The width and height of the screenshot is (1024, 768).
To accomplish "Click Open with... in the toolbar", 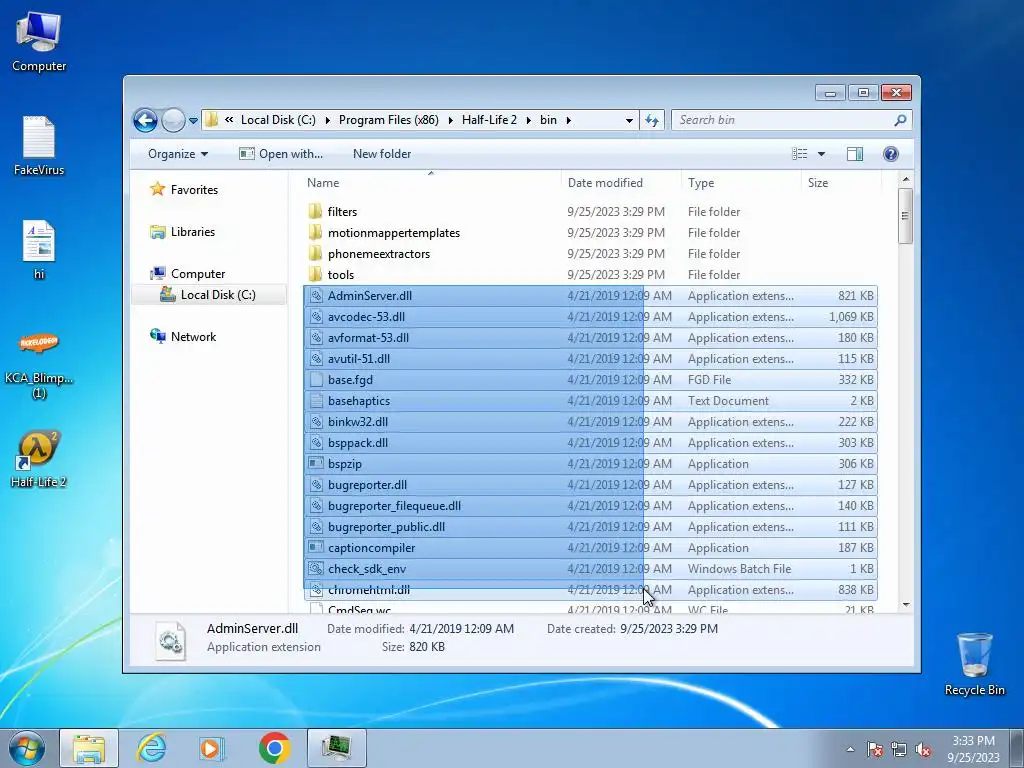I will [x=281, y=154].
